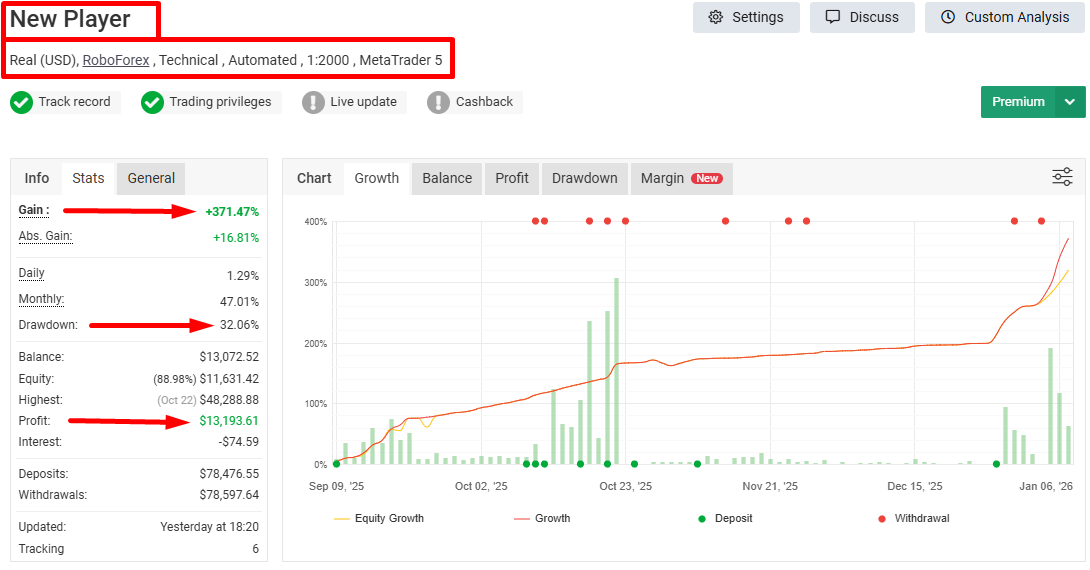
Task: Click the $78,597.64 withdrawals value
Action: [229, 495]
